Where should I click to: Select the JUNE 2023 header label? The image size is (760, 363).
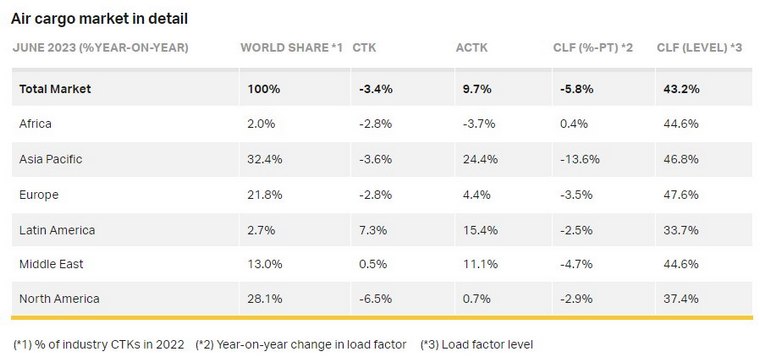100,47
